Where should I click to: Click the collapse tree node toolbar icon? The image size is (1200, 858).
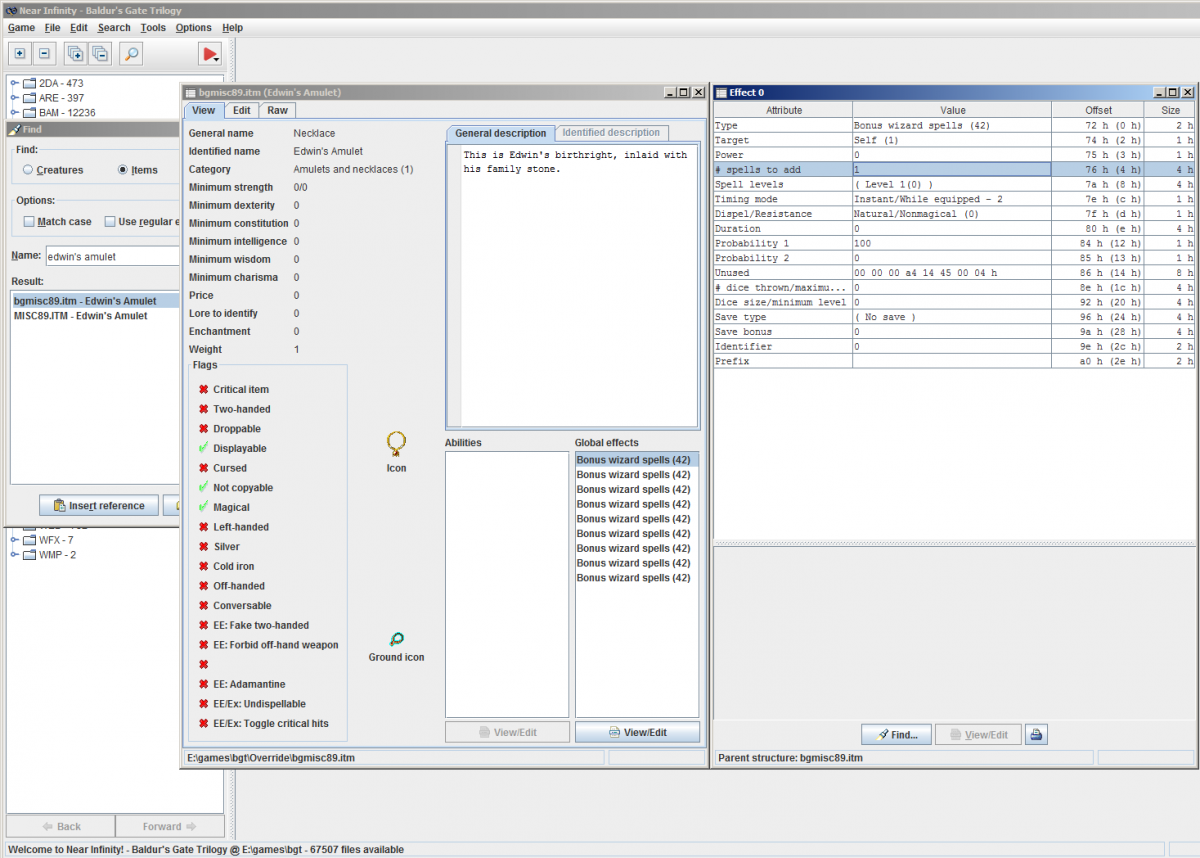(x=44, y=53)
